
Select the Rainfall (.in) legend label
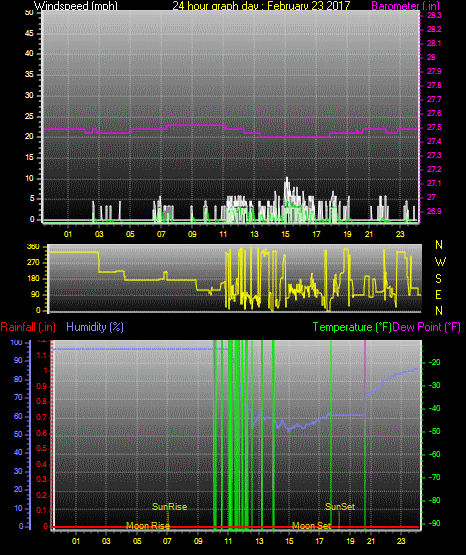tap(28, 327)
